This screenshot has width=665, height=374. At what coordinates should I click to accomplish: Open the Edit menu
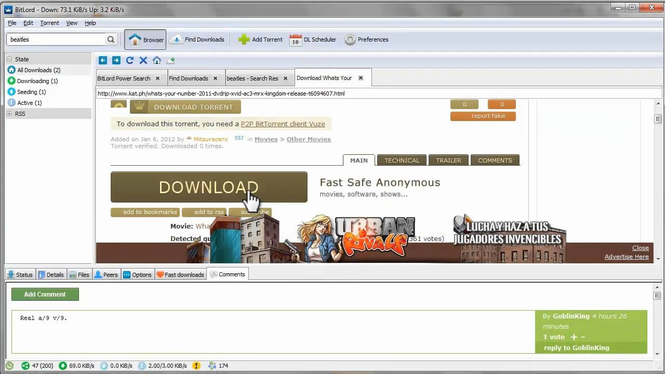pos(28,23)
